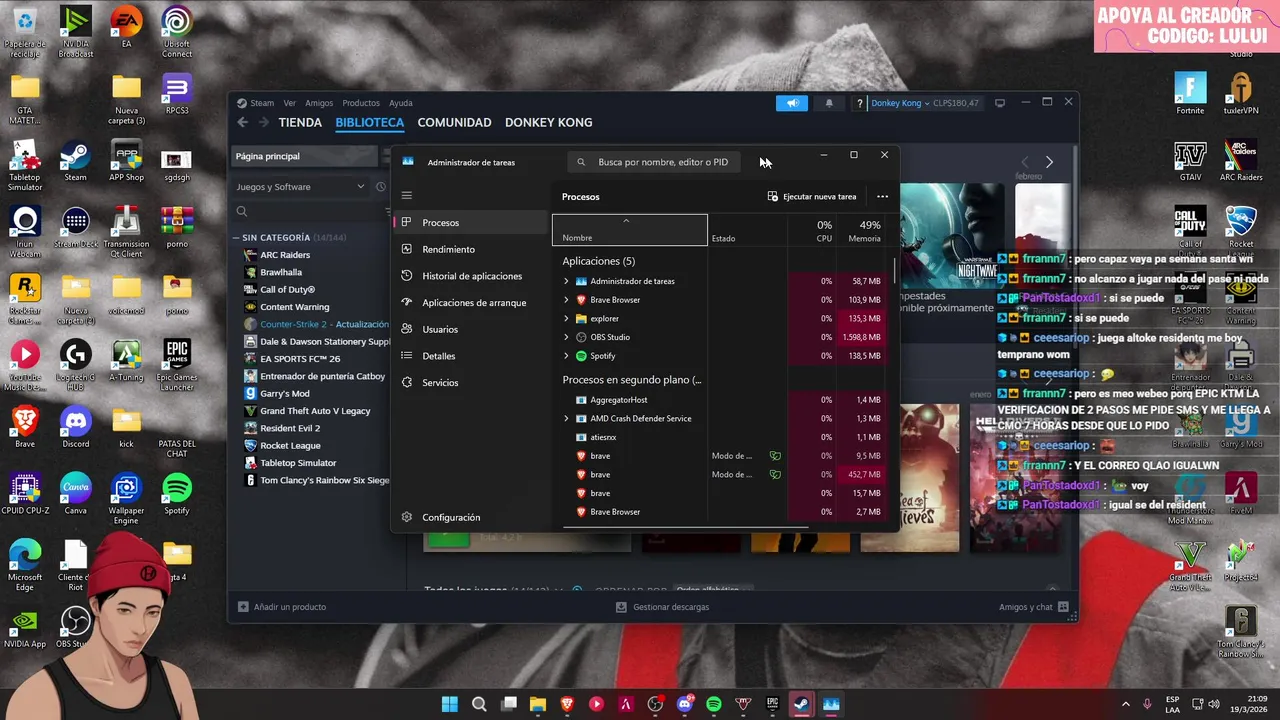The image size is (1280, 720).
Task: Open DONKEY KONG profile tab in Steam
Action: [548, 122]
